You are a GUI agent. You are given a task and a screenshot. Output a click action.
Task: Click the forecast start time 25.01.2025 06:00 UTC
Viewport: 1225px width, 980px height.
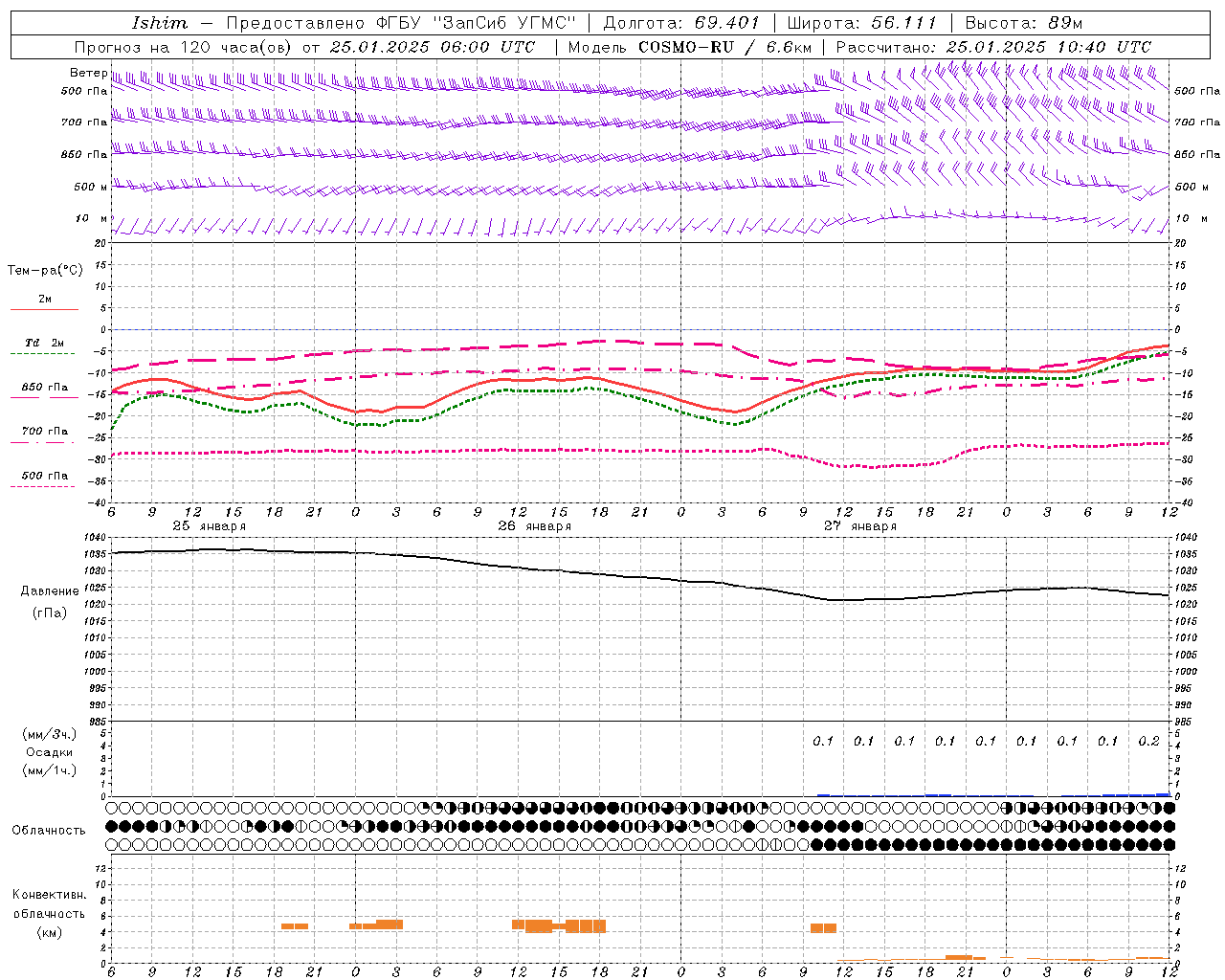tap(433, 47)
